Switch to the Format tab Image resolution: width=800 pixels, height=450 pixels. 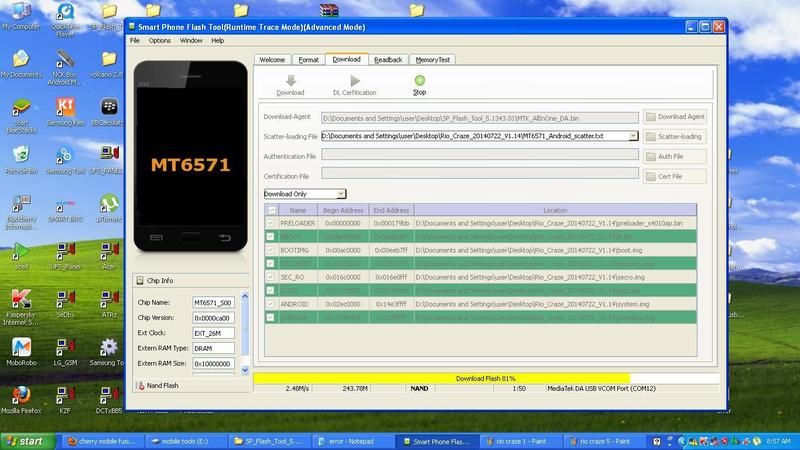[x=308, y=60]
